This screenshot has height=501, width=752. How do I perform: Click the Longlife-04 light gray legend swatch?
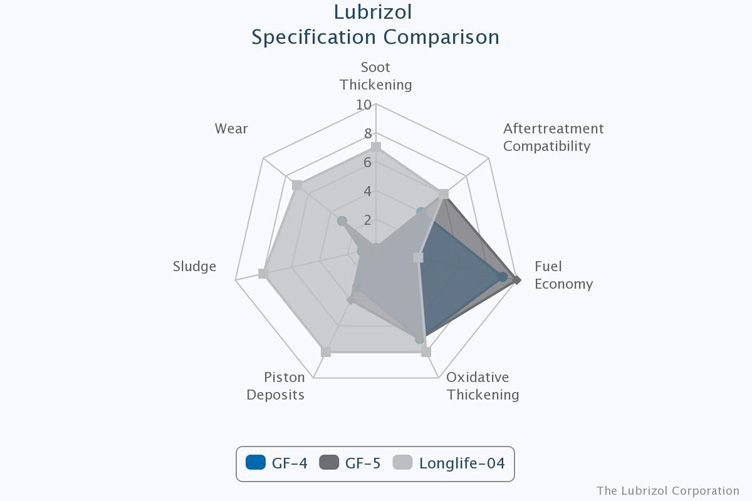coord(404,463)
